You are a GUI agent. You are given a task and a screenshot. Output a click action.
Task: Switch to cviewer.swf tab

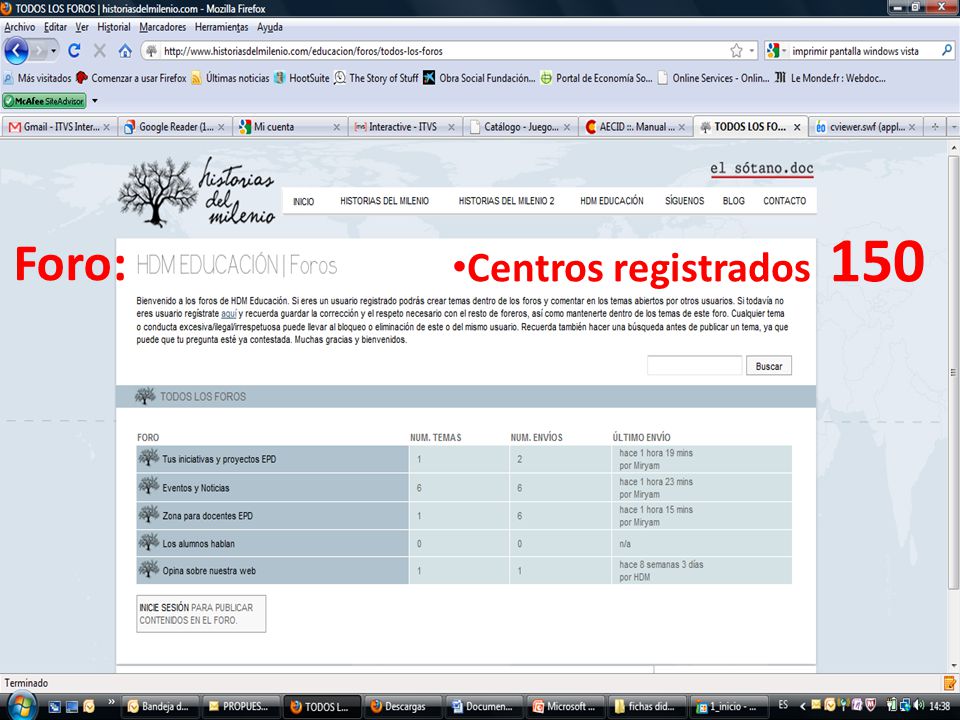point(865,127)
